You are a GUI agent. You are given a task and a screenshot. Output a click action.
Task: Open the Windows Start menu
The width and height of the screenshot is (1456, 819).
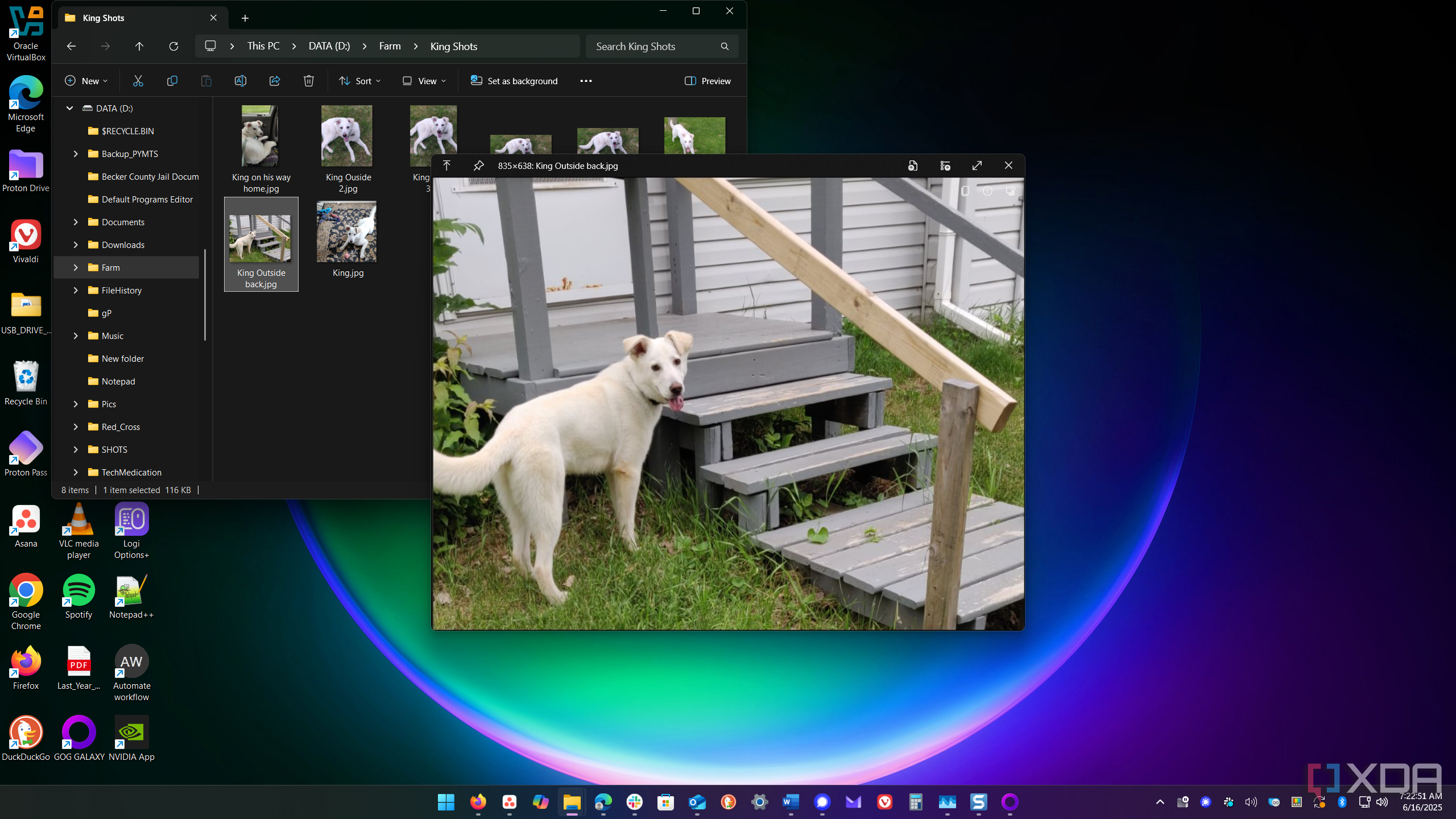point(446,802)
